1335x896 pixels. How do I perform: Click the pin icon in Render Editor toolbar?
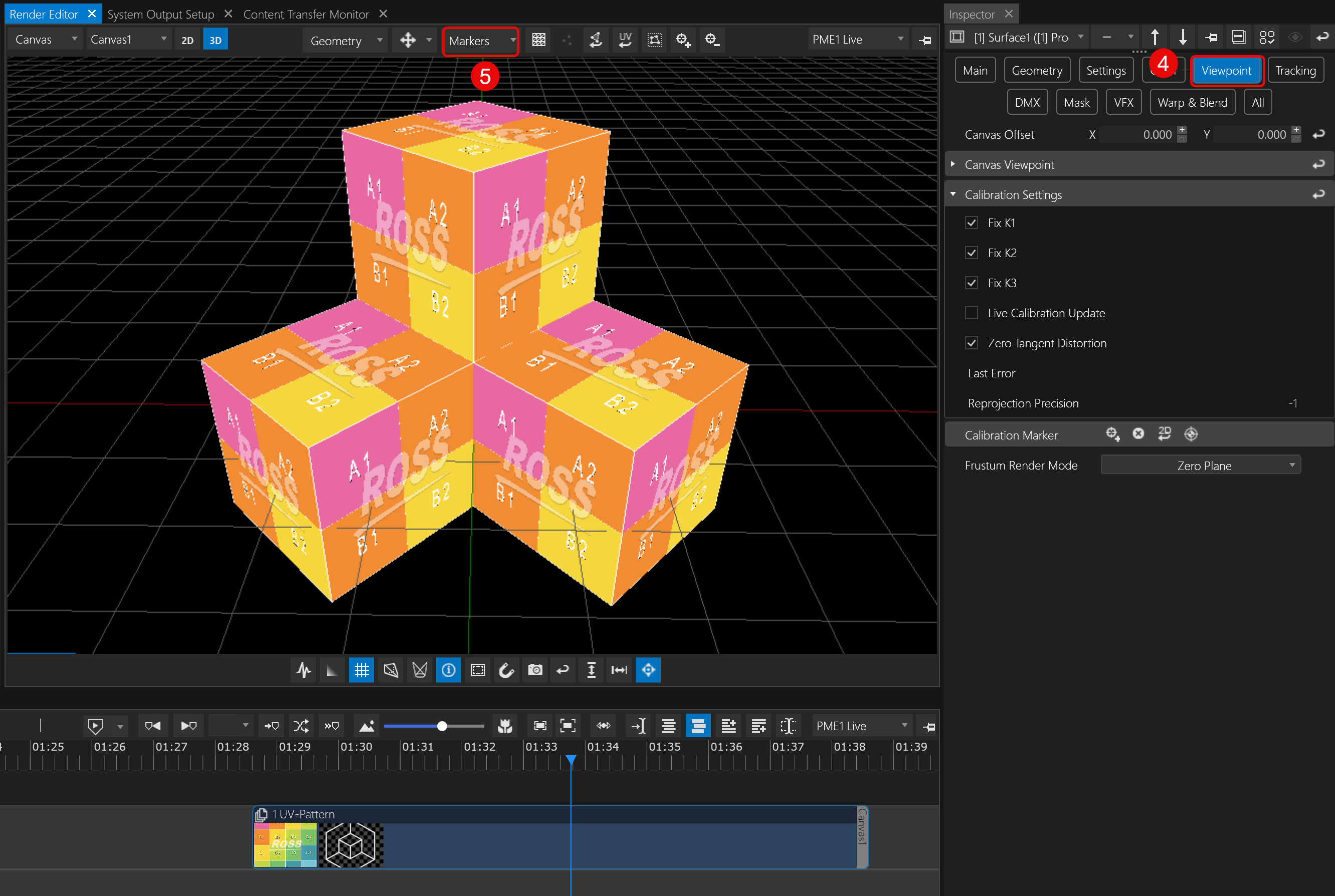pyautogui.click(x=924, y=40)
